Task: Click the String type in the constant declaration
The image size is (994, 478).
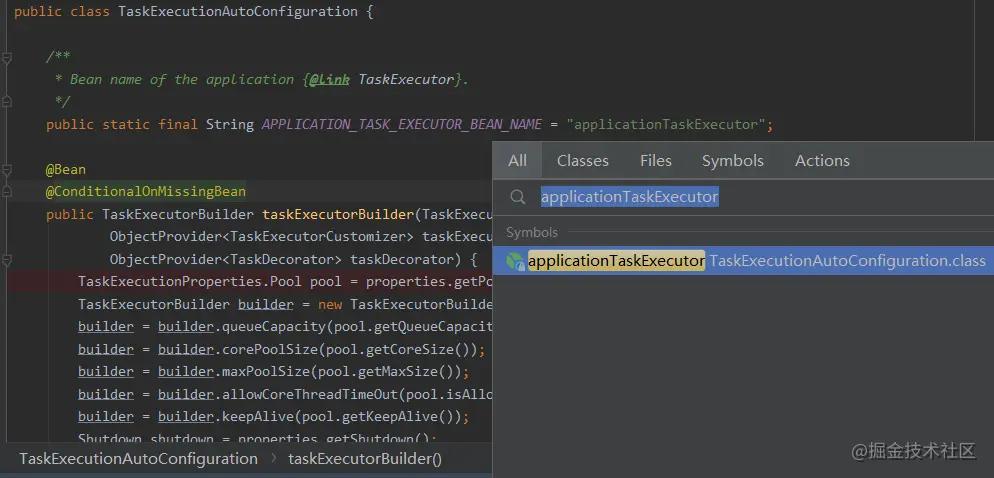Action: [229, 124]
